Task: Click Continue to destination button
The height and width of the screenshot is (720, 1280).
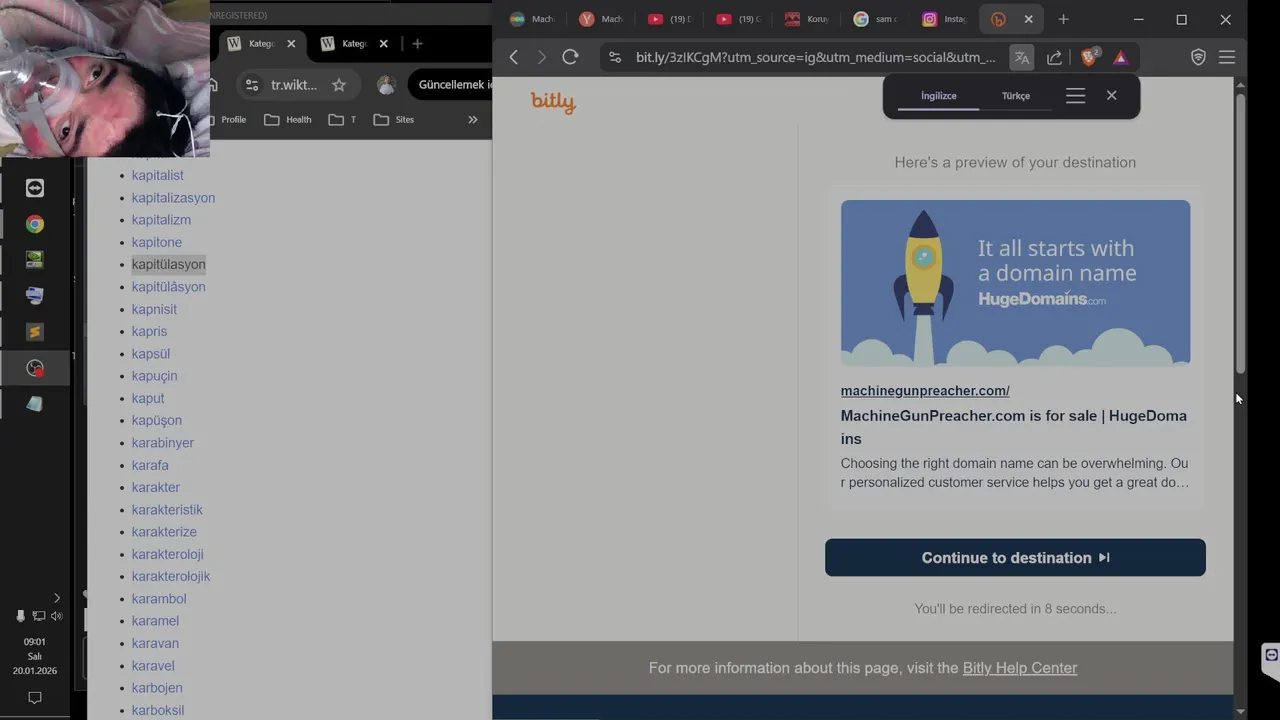Action: coord(1015,558)
